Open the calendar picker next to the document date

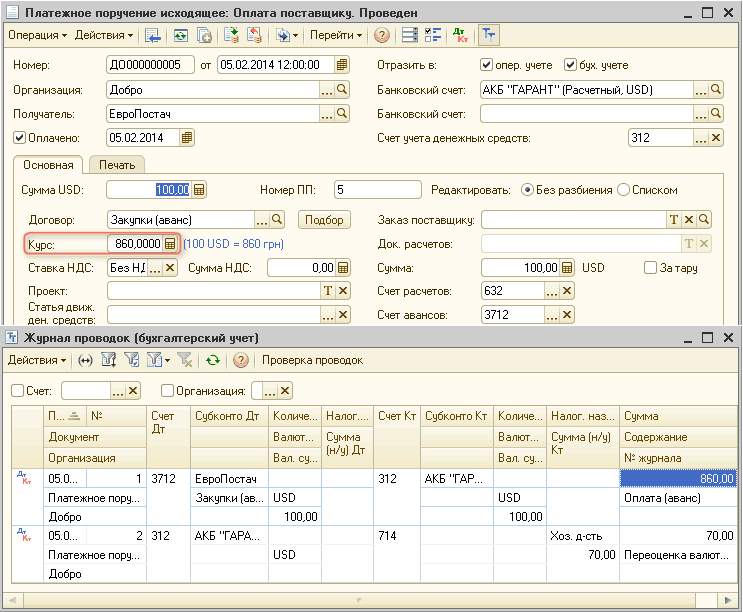(x=342, y=65)
